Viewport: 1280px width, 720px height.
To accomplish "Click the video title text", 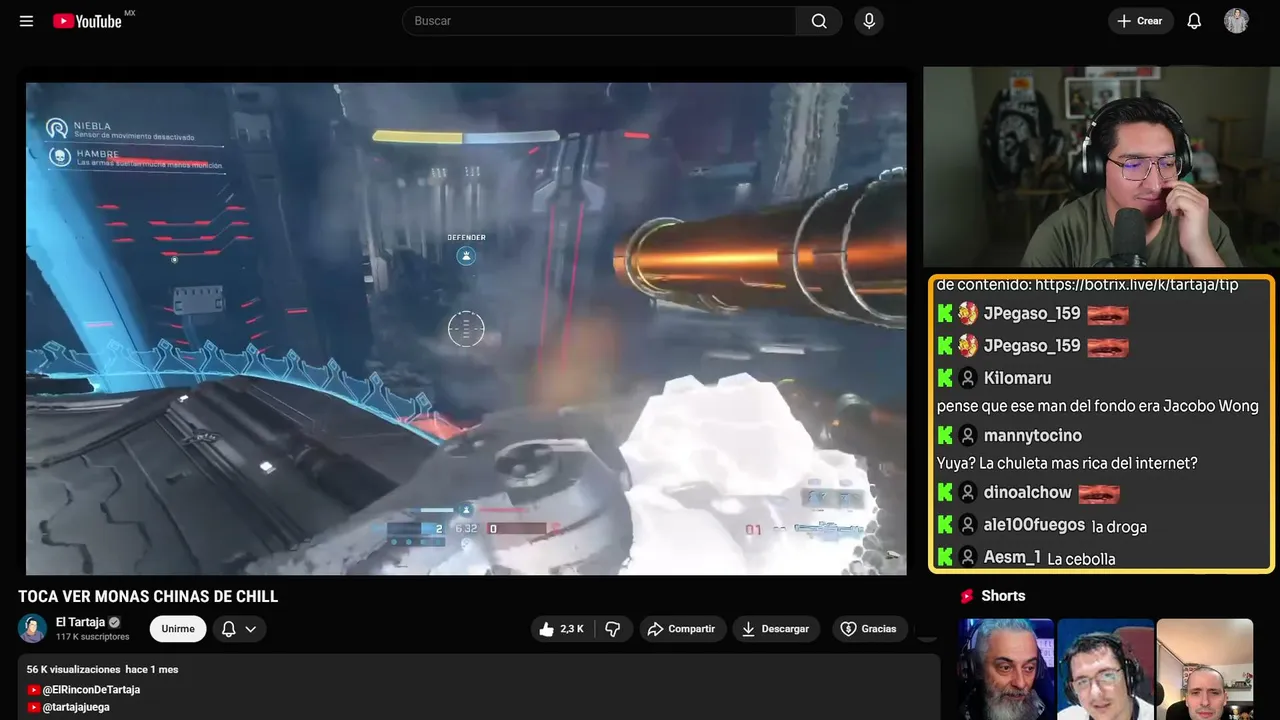I will 148,597.
